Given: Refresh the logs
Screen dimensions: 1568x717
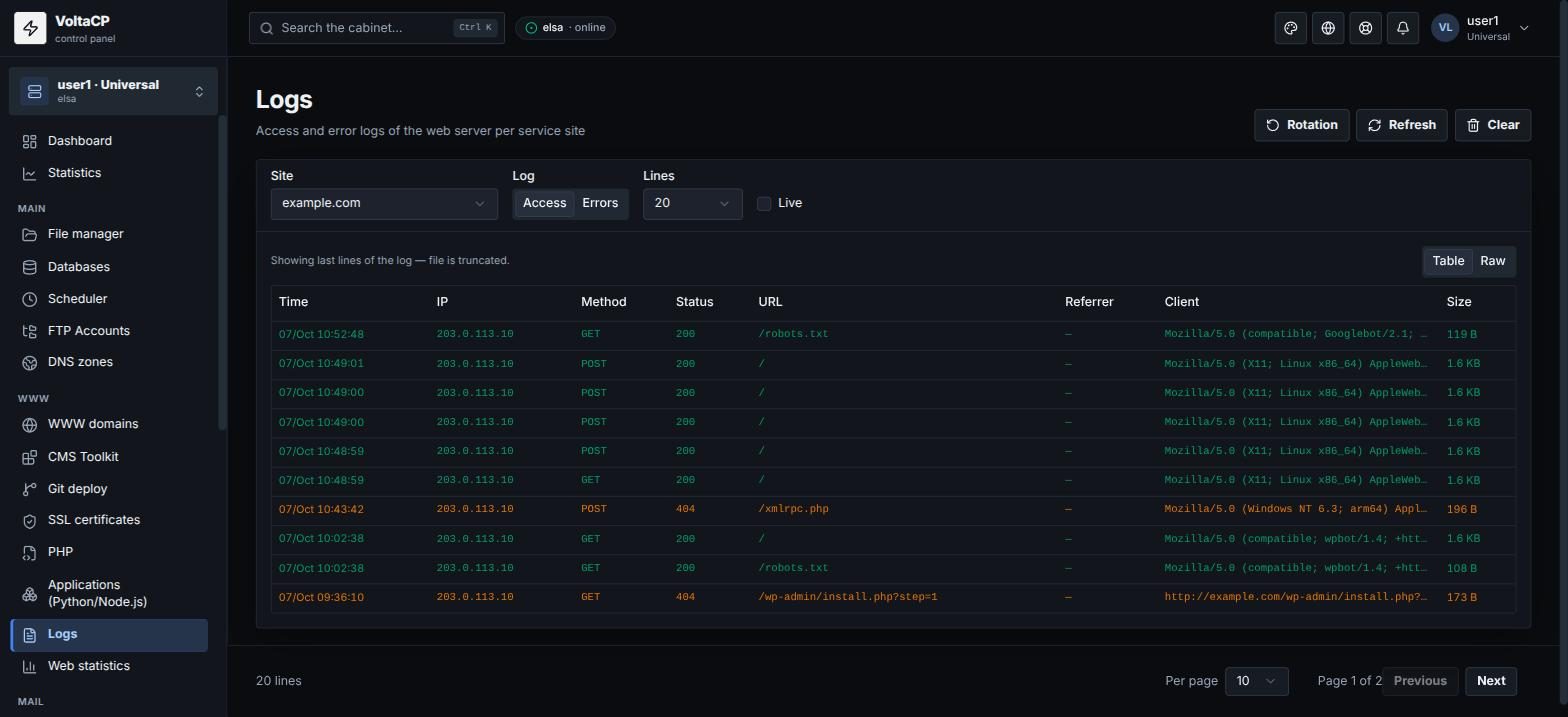Looking at the screenshot, I should [1401, 125].
